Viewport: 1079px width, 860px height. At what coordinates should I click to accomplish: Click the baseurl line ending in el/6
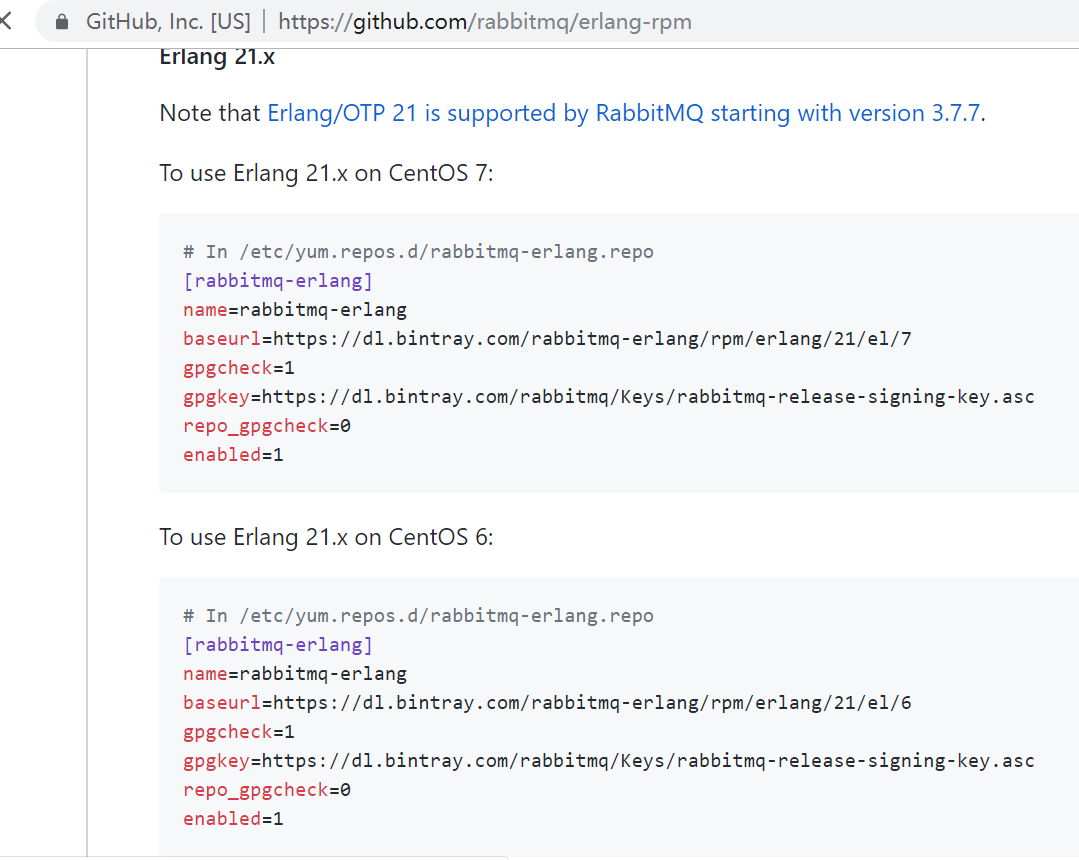click(547, 702)
